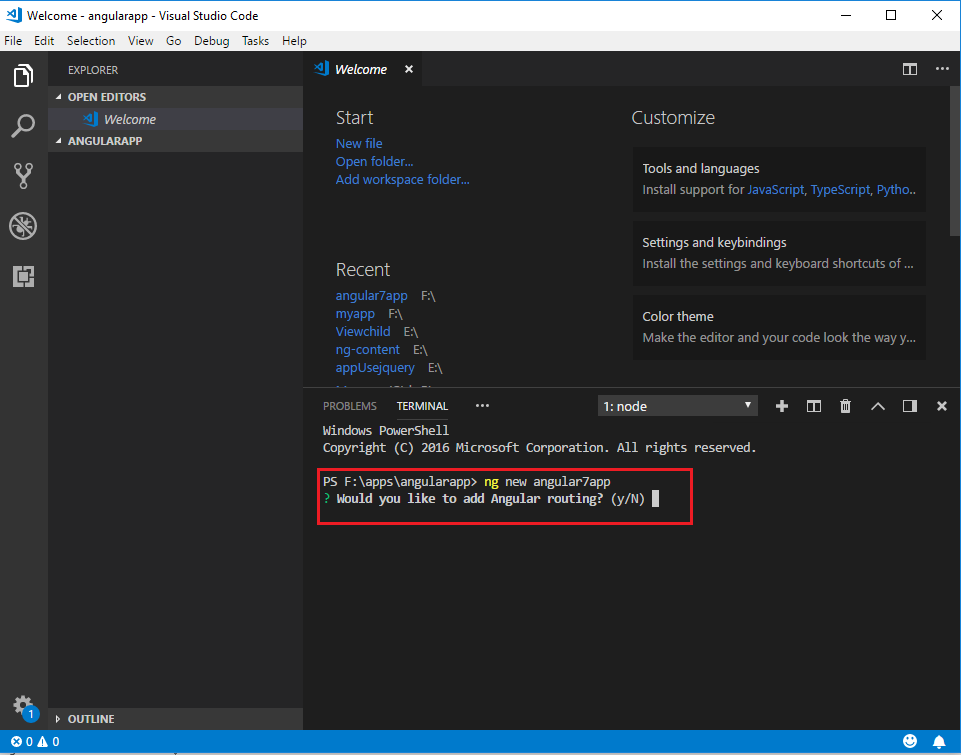Open recent project myapp

point(355,314)
